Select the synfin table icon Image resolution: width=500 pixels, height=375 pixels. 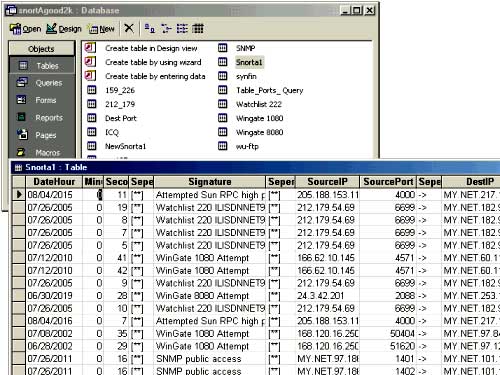click(x=222, y=76)
